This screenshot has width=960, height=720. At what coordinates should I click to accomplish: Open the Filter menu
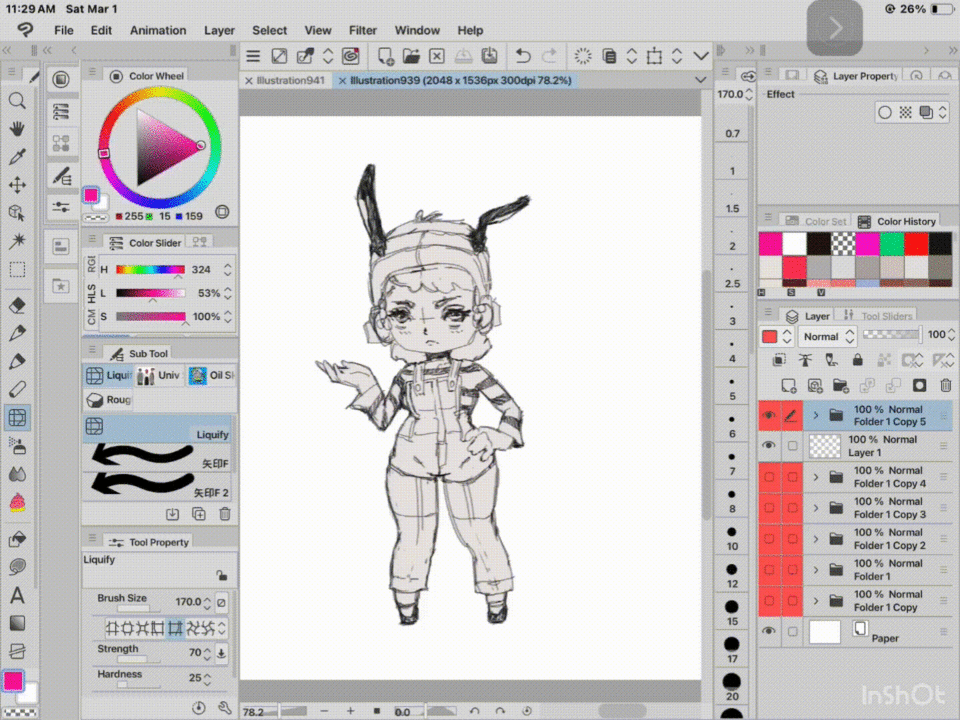(363, 30)
